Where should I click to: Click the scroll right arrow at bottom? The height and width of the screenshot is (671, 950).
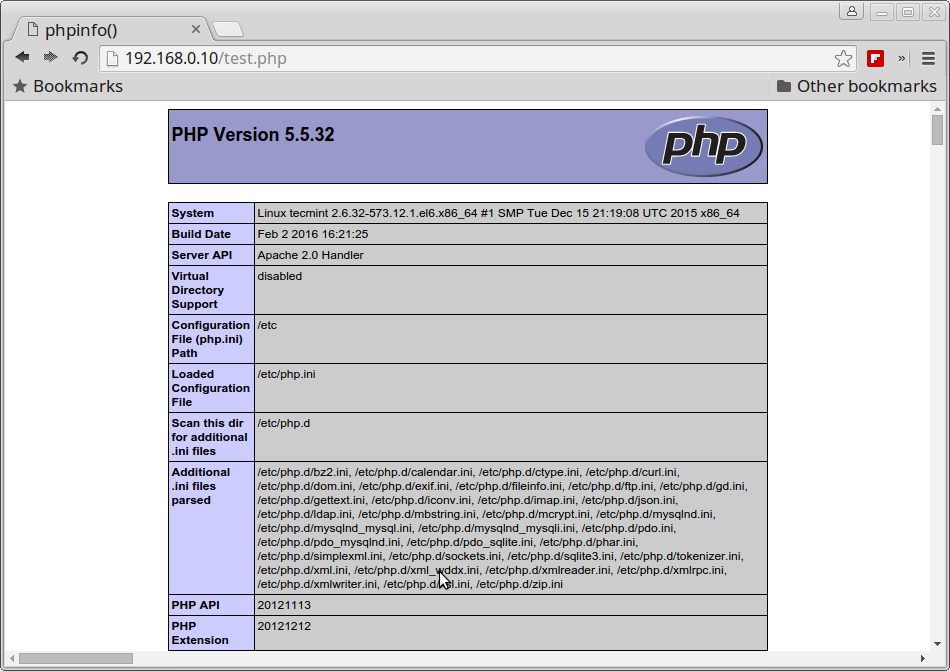[x=922, y=658]
